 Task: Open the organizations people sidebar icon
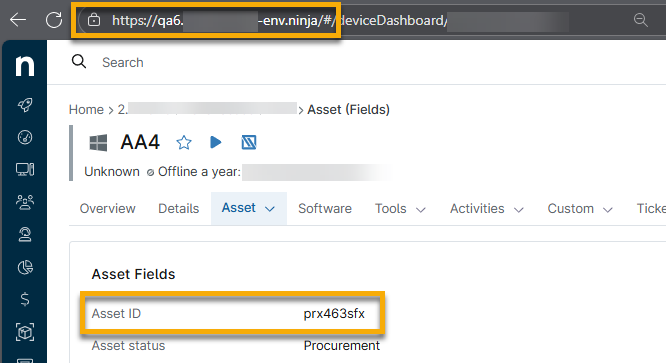pyautogui.click(x=25, y=202)
